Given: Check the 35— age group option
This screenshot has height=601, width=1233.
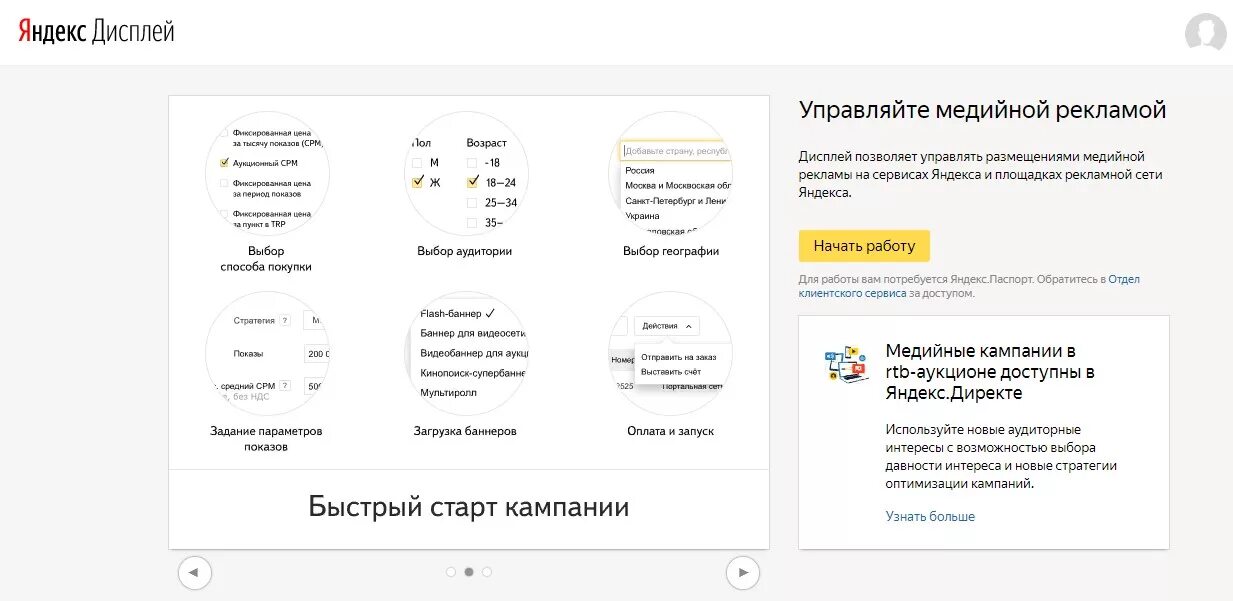Looking at the screenshot, I should coord(472,223).
